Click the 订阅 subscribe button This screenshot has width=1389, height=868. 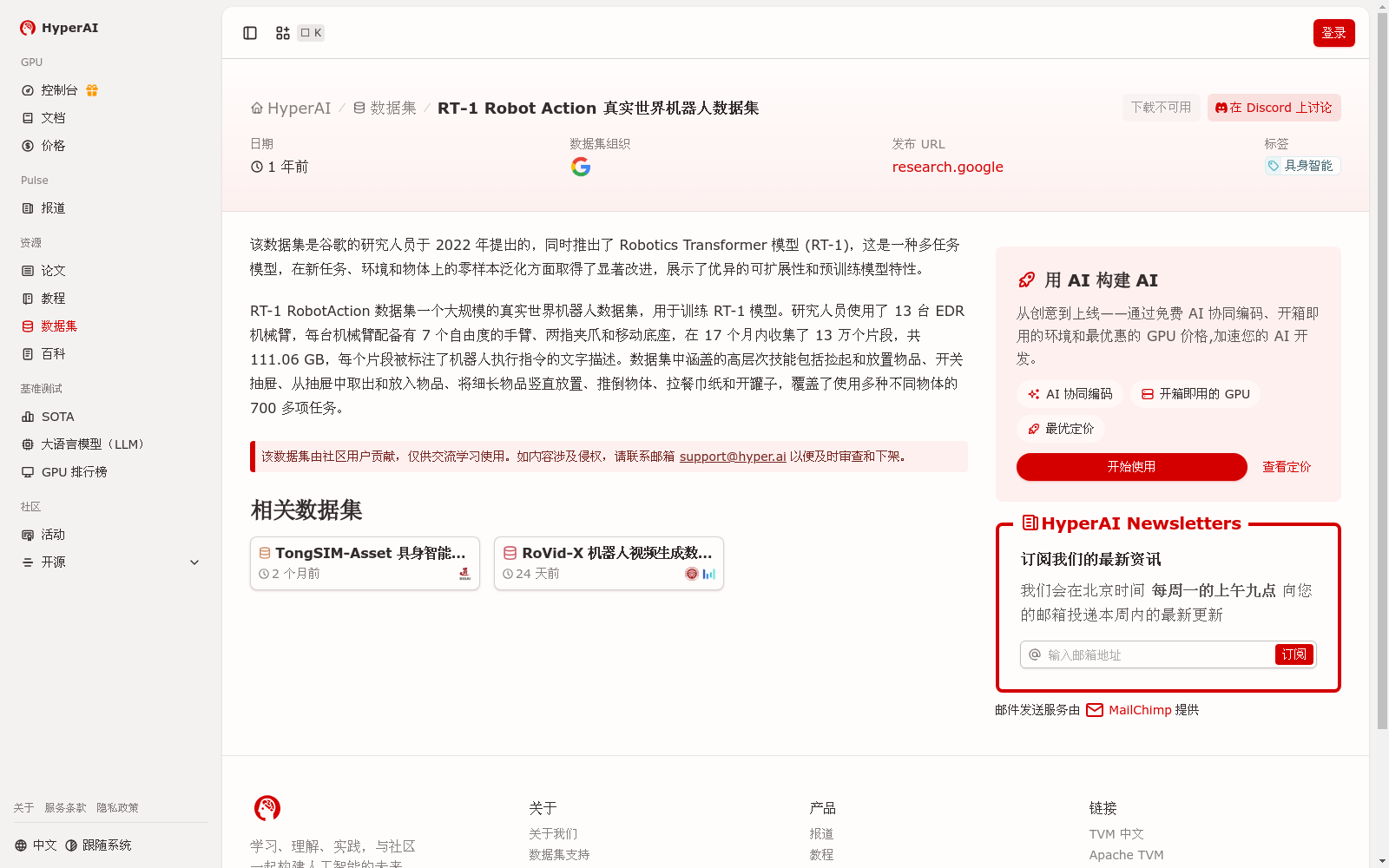click(1294, 654)
